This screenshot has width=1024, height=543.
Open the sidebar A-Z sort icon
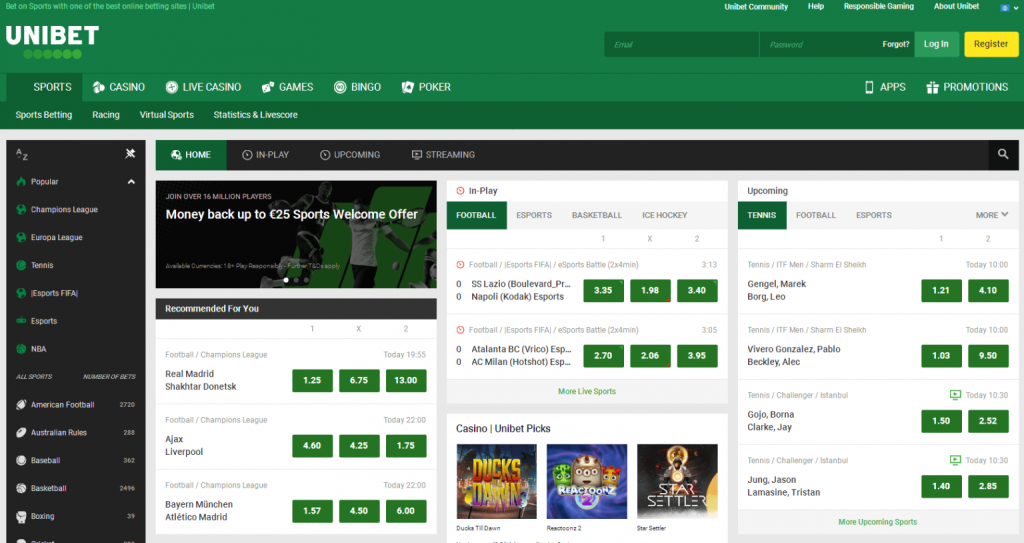pyautogui.click(x=22, y=154)
